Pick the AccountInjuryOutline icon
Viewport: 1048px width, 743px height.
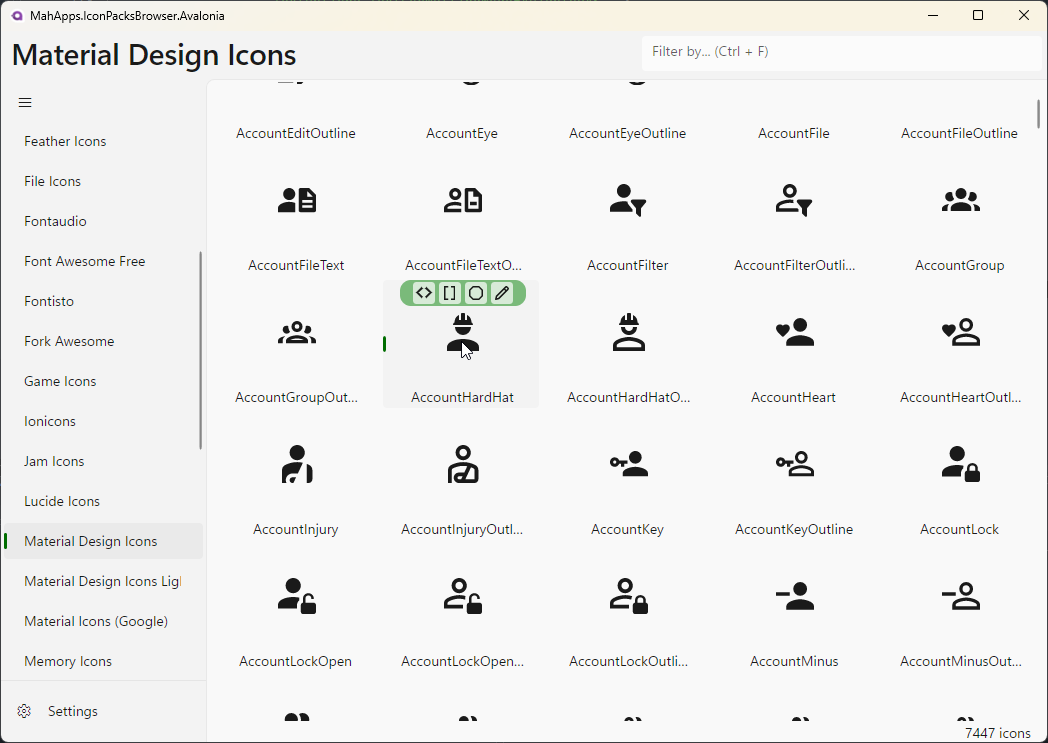[x=463, y=464]
